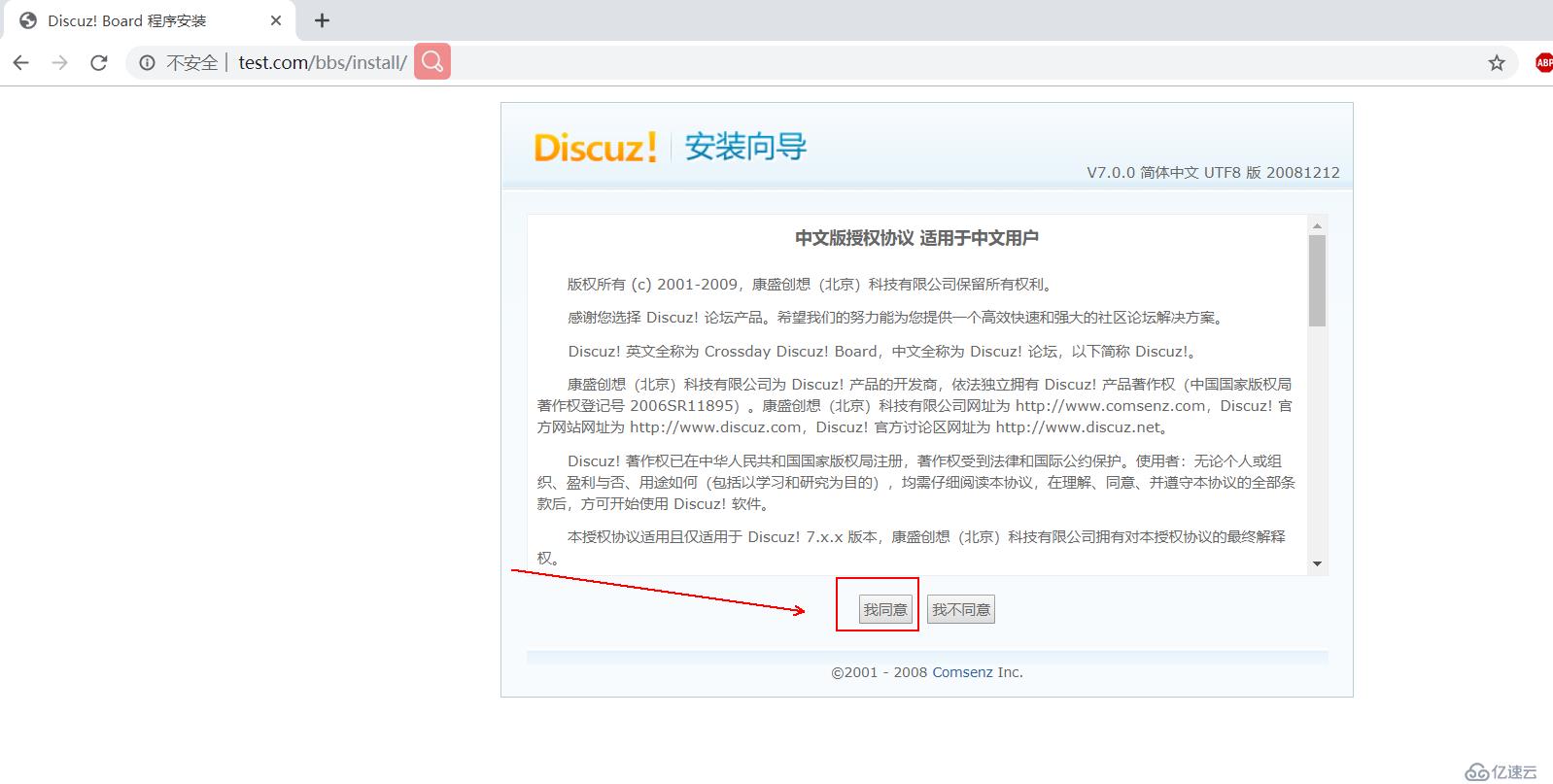The height and width of the screenshot is (784, 1553).
Task: Click the license scrollbar down arrow
Action: point(1317,563)
